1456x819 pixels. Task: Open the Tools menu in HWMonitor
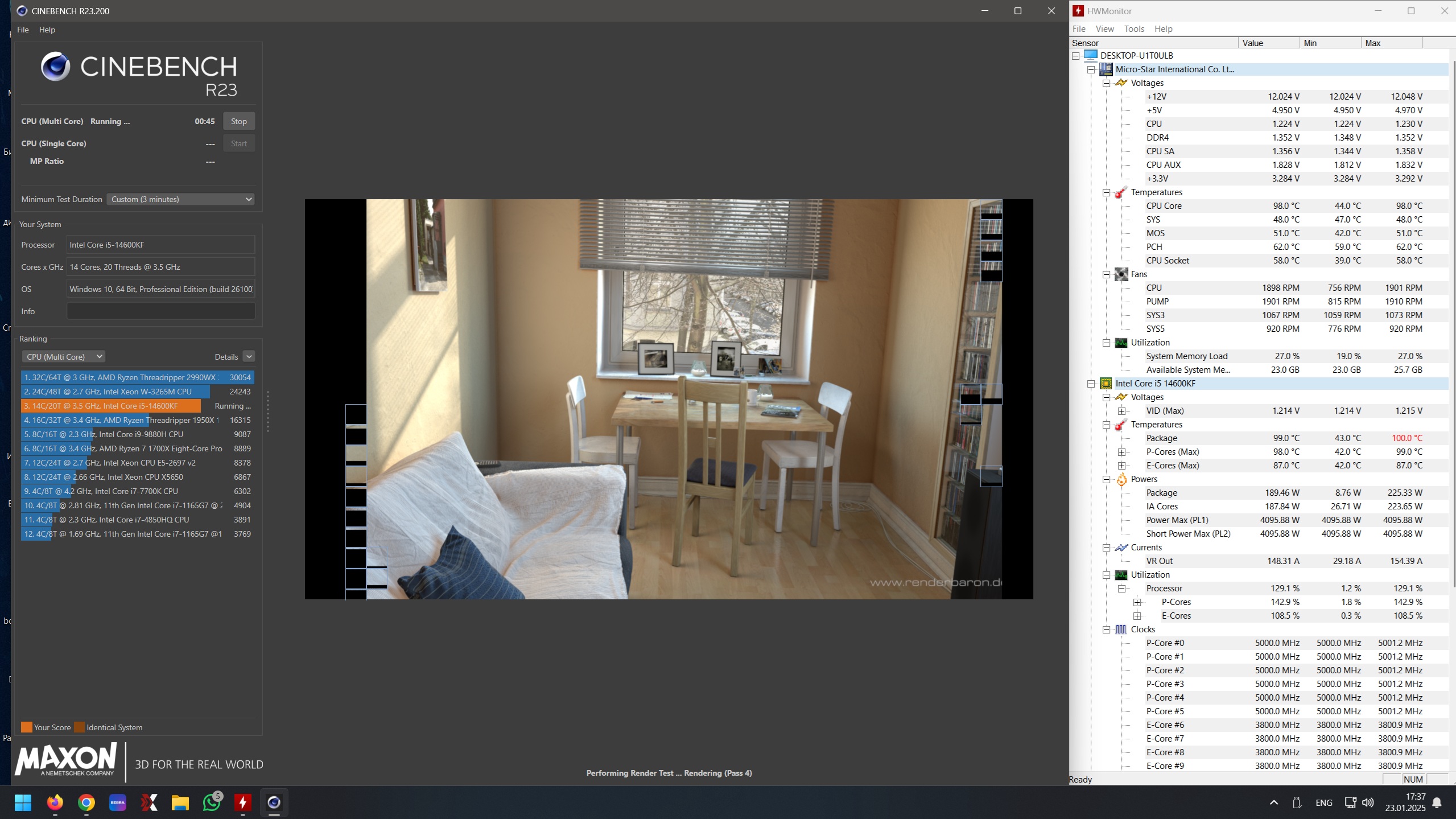1133,29
